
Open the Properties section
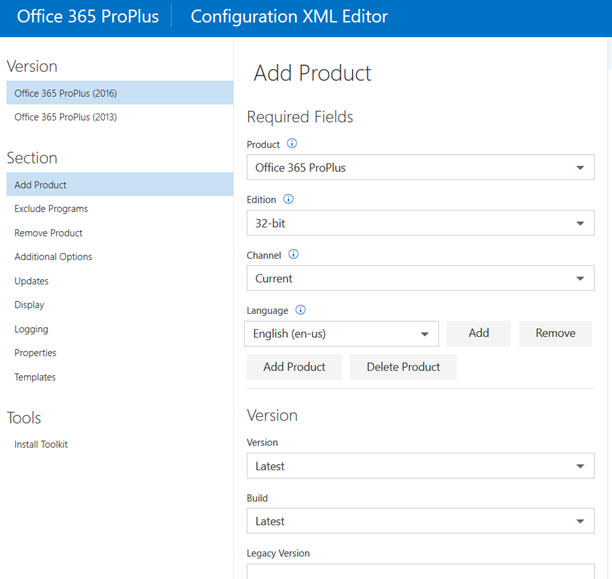(x=120, y=353)
